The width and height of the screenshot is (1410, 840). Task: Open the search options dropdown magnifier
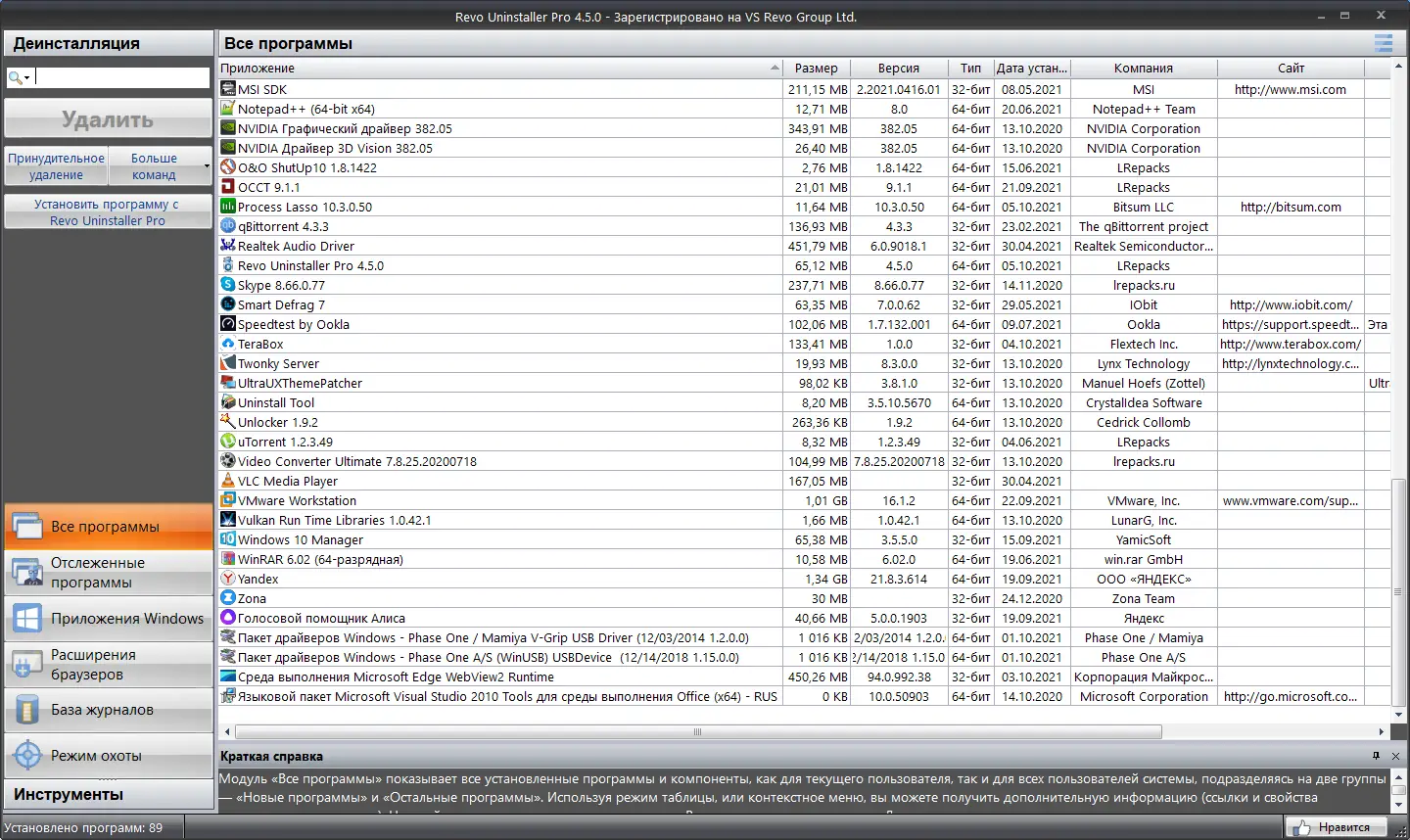click(x=19, y=77)
